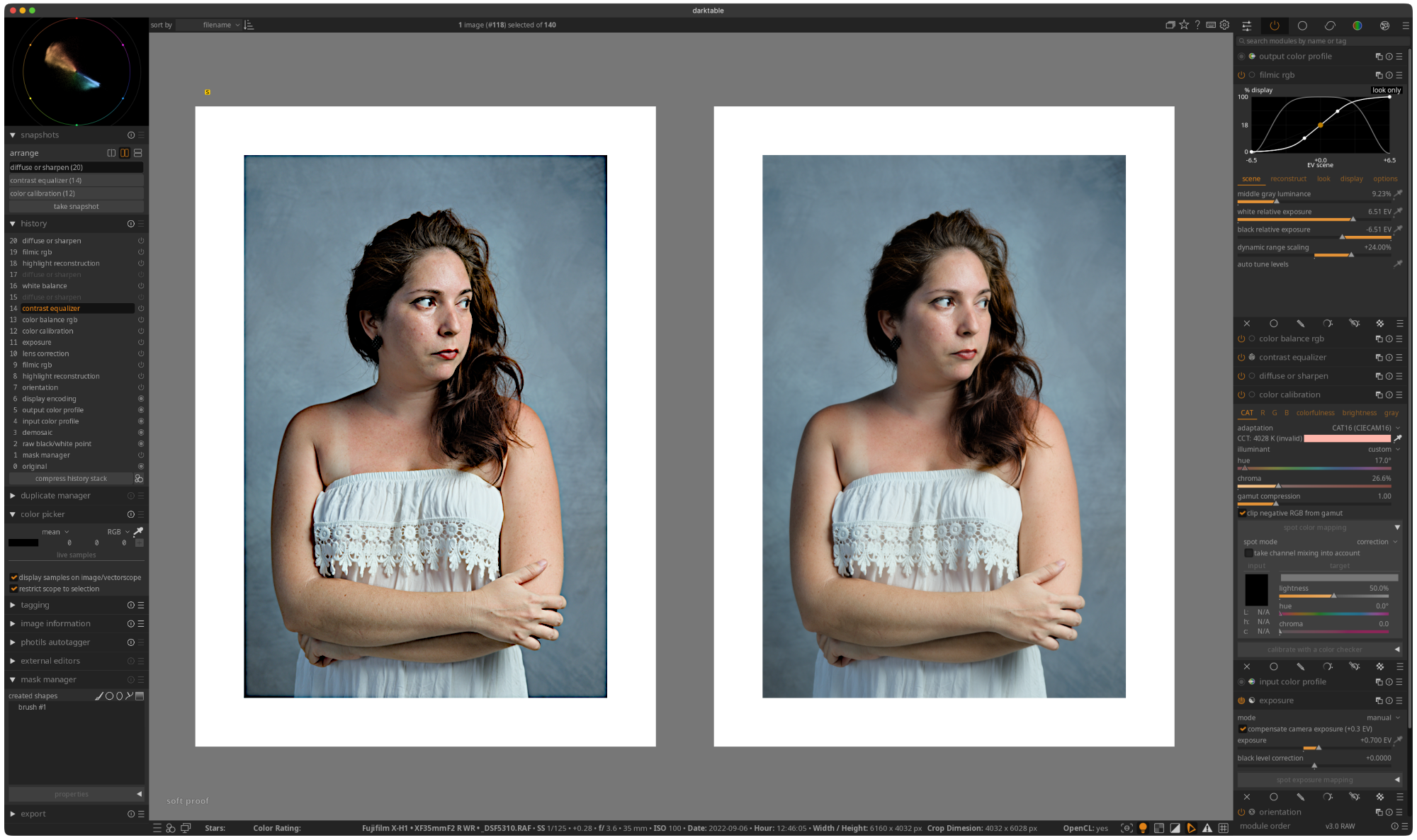Screen dimensions: 1417x840
Task: Open the color picker eyedropper tool
Action: pyautogui.click(x=138, y=531)
